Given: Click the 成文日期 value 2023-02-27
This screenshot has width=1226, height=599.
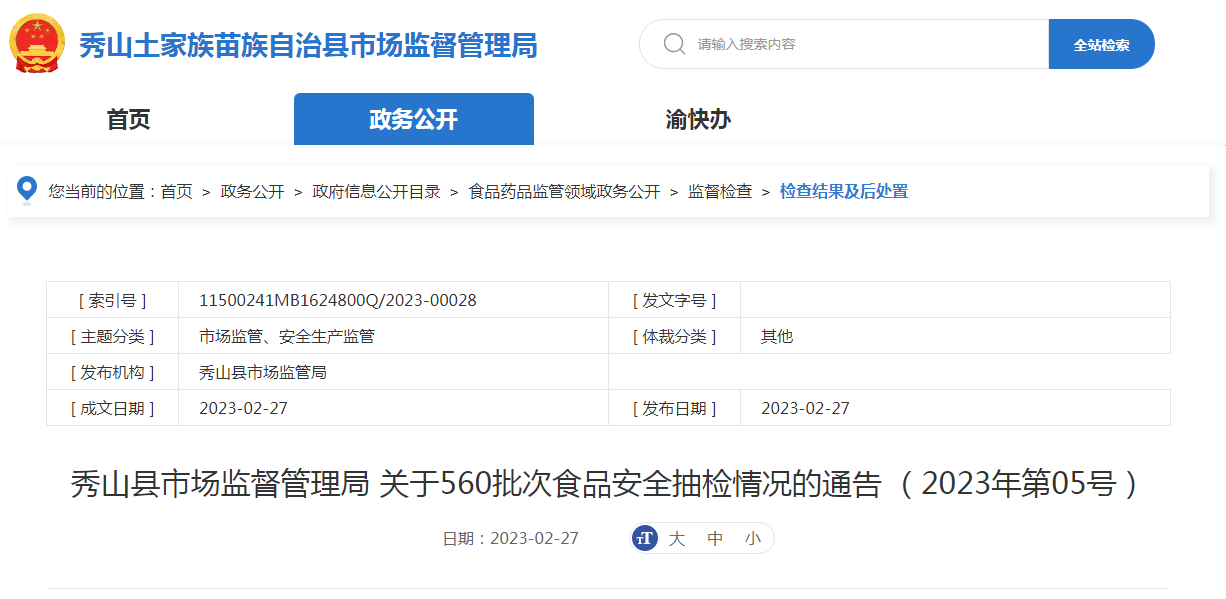Looking at the screenshot, I should click(243, 408).
